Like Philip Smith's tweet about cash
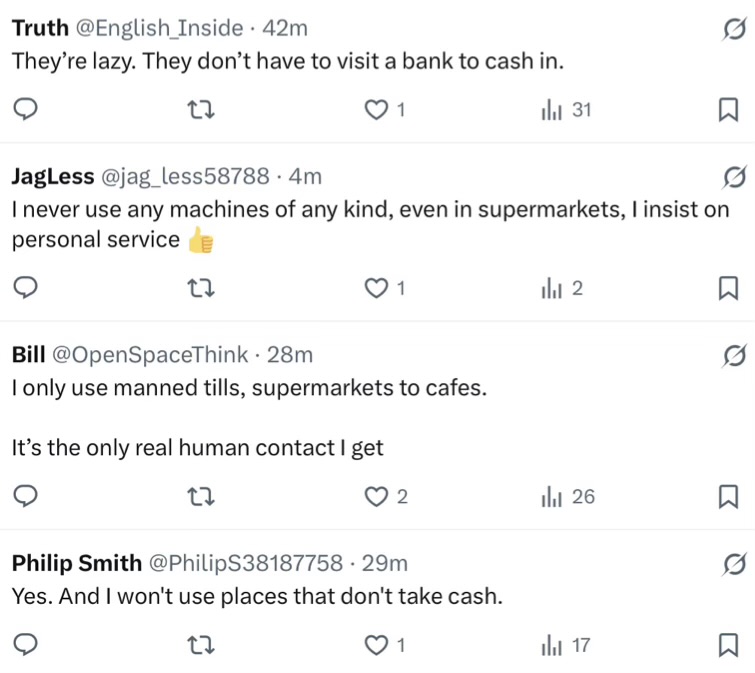Screen dimensions: 755x673 (x=378, y=646)
